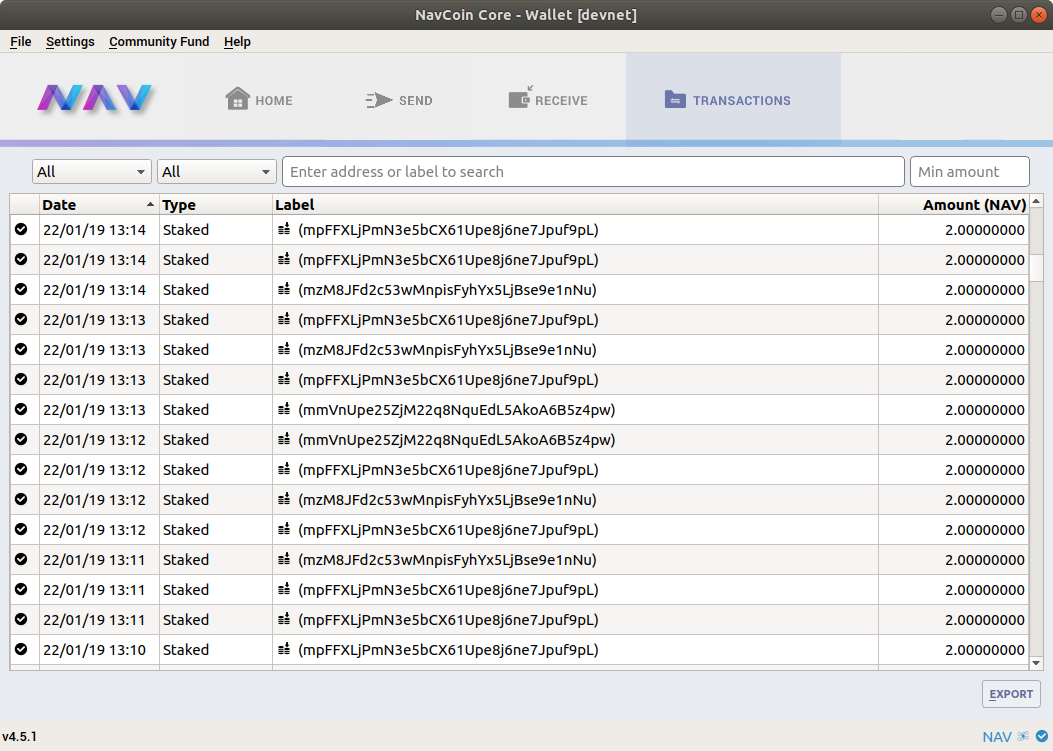Open the transaction type All dropdown
Image resolution: width=1053 pixels, height=751 pixels.
click(217, 172)
